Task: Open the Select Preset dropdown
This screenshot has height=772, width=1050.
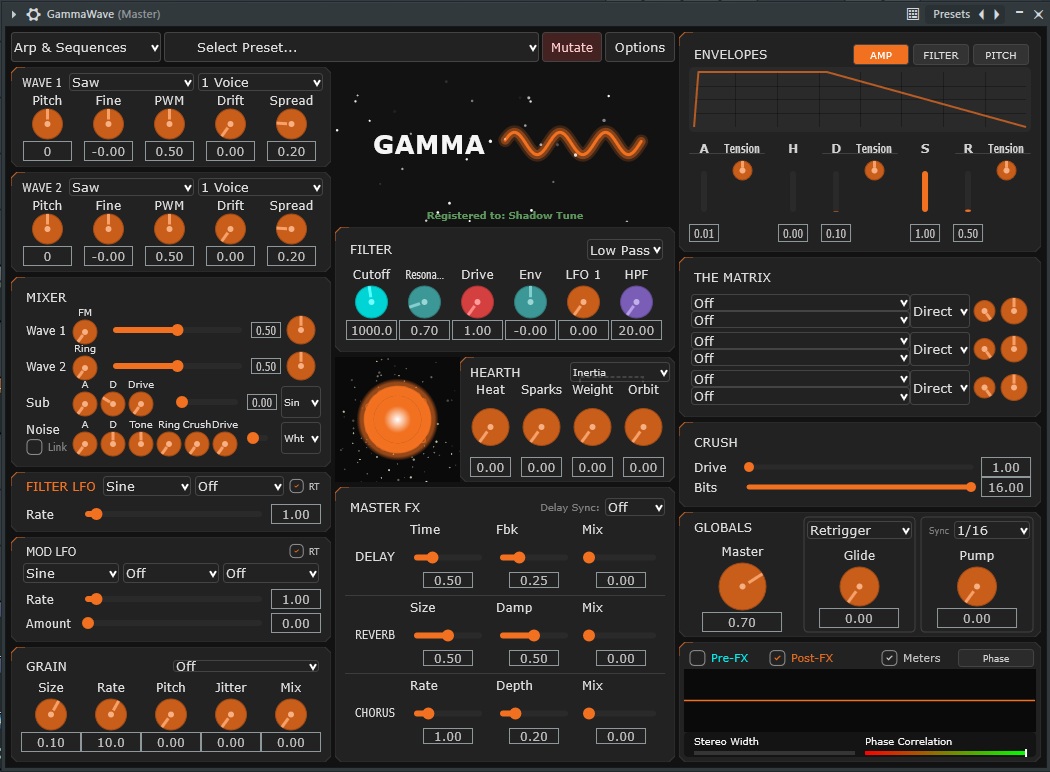Action: tap(352, 48)
